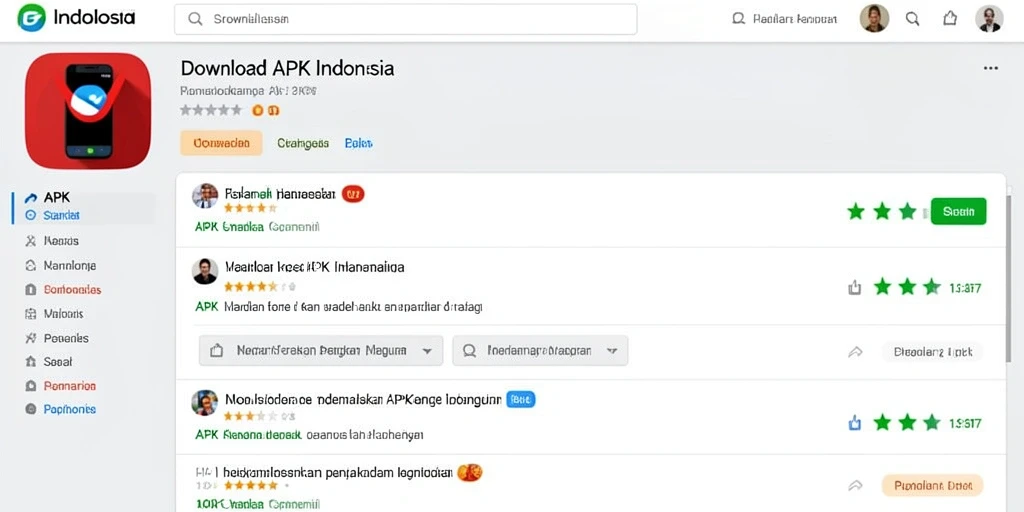Screen dimensions: 1024x512
Task: Expand the Inedannaratacoran dropdown
Action: (540, 351)
